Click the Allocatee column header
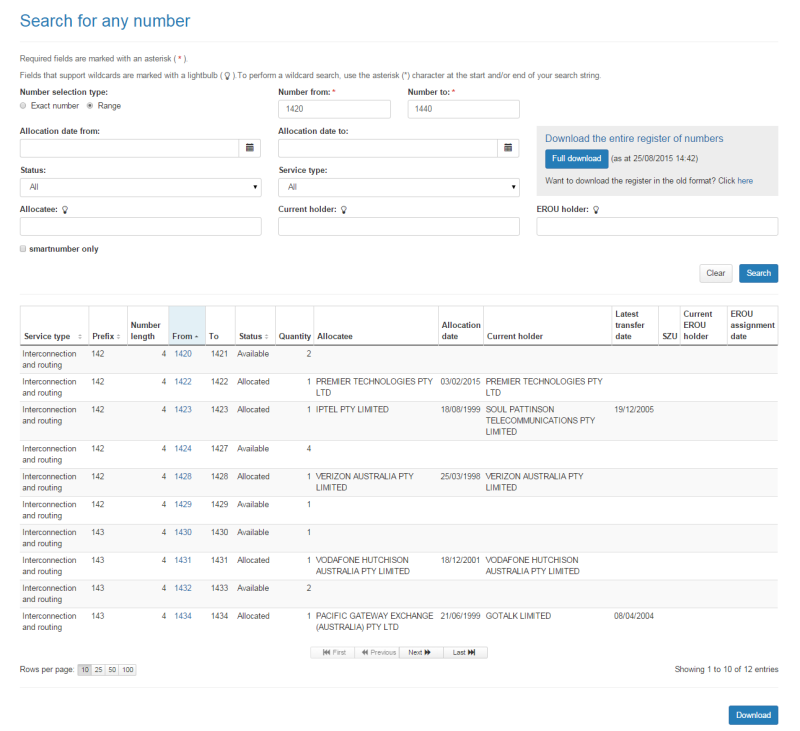The width and height of the screenshot is (800, 731). click(x=376, y=326)
